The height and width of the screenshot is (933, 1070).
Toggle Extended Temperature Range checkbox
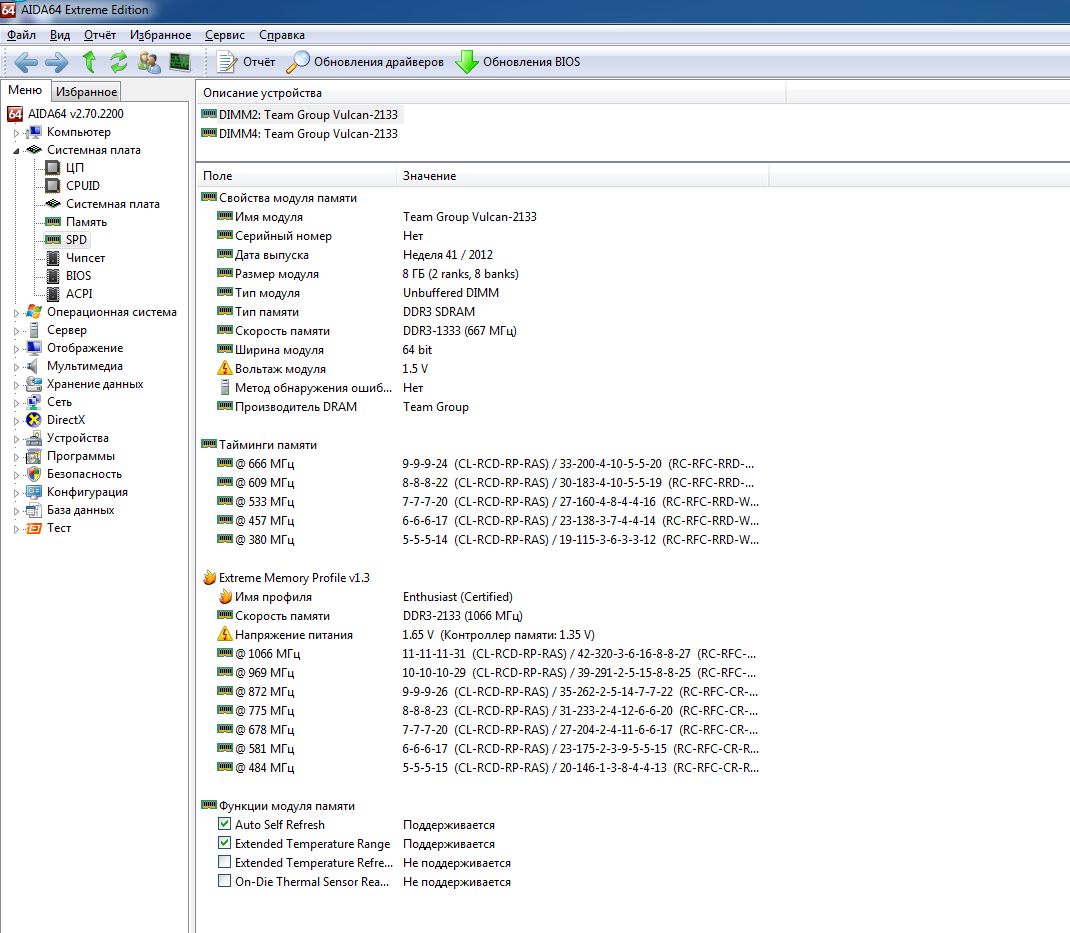point(224,843)
